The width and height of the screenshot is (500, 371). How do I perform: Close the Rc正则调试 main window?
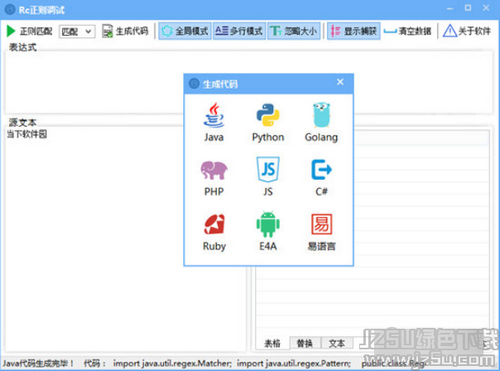coord(486,8)
